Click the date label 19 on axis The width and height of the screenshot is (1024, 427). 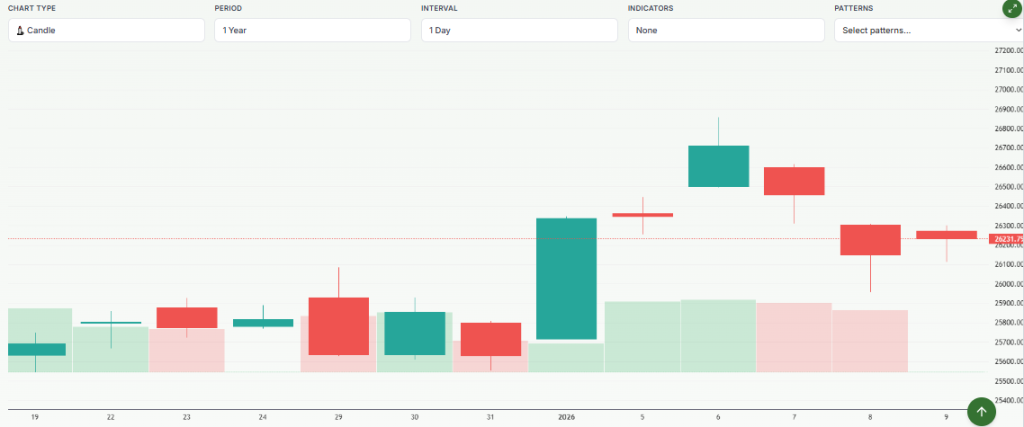35,417
